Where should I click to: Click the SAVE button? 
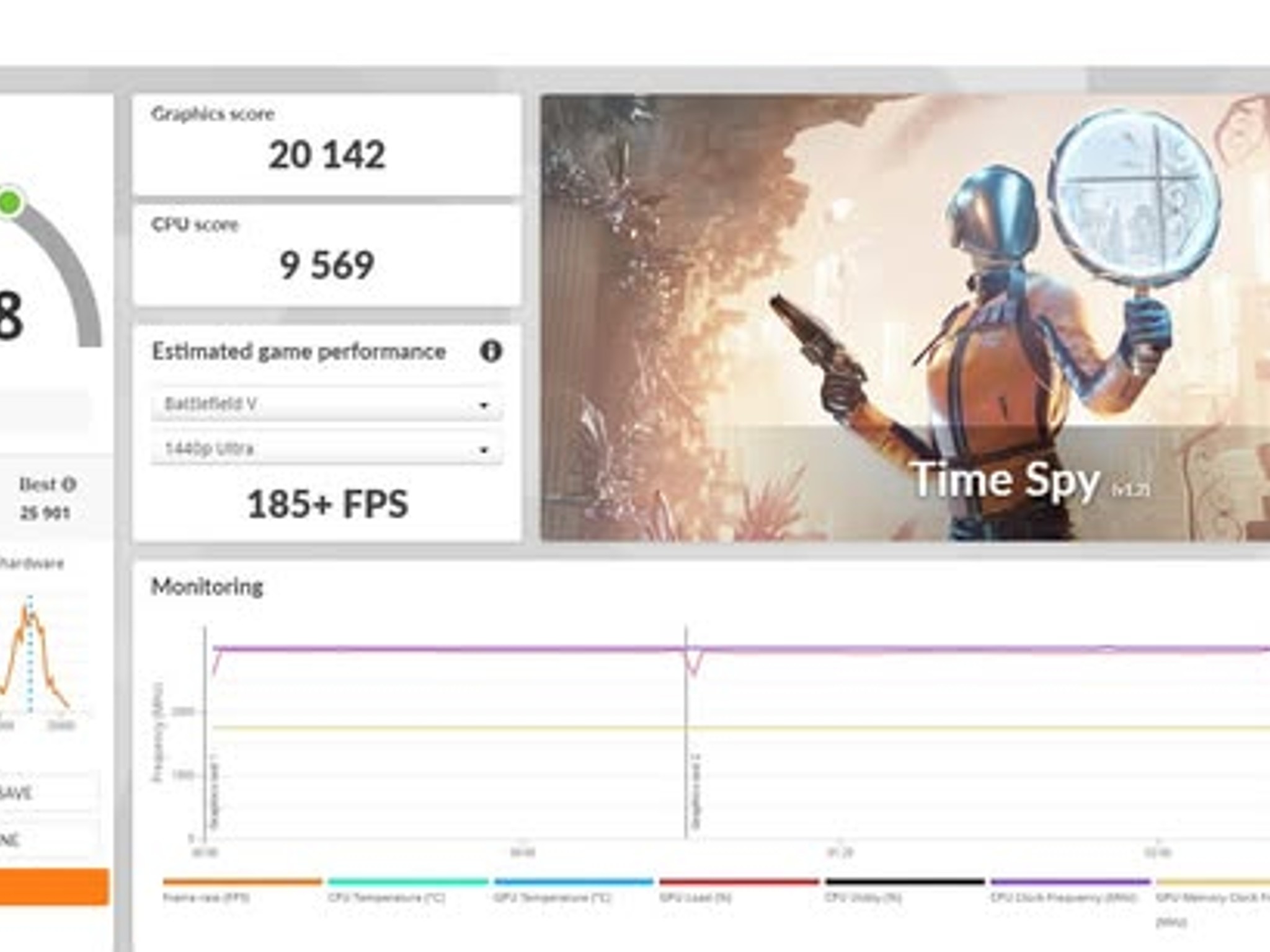tap(48, 793)
